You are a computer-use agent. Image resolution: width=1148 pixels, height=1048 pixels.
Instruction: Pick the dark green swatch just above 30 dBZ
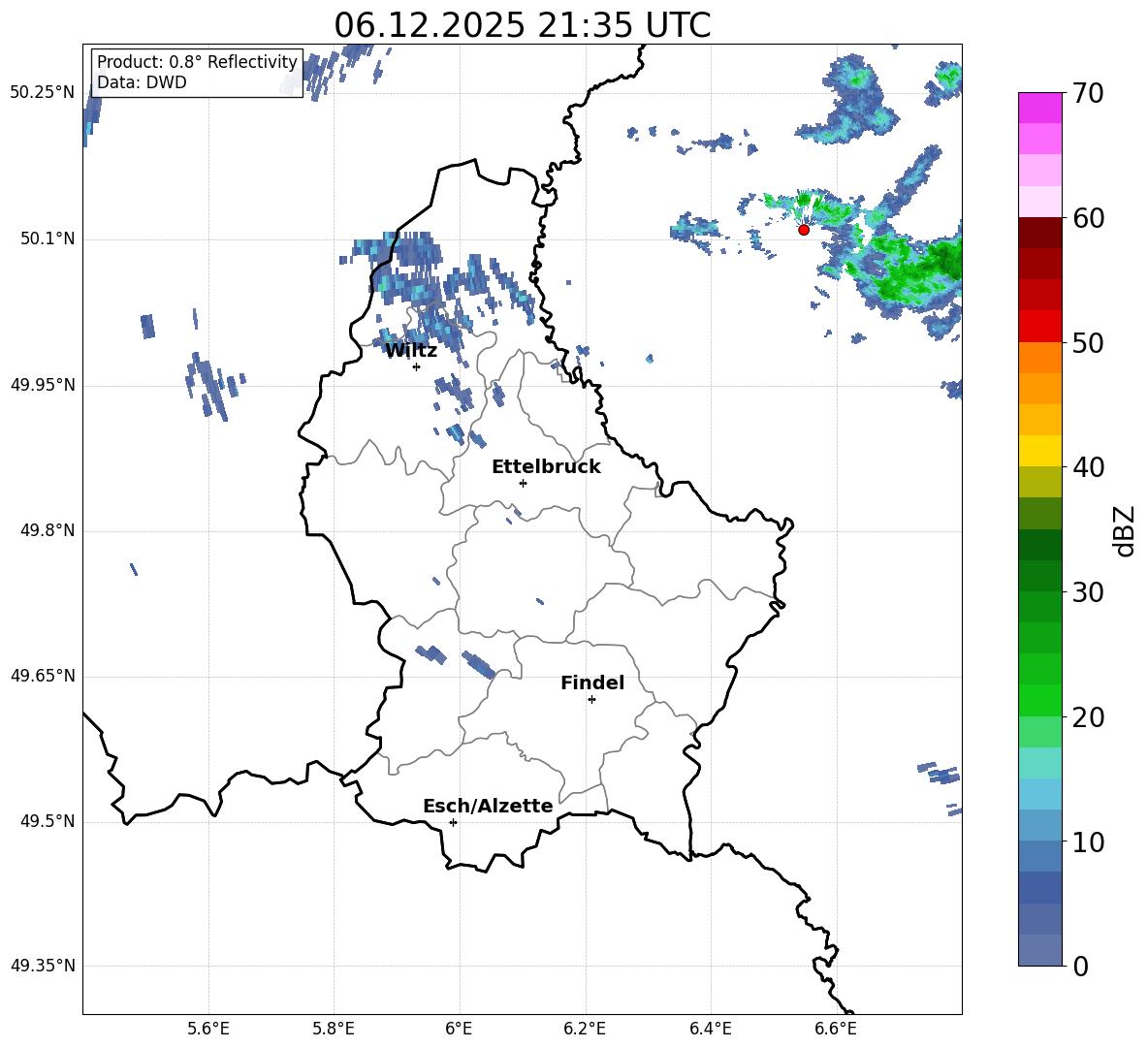pyautogui.click(x=1039, y=576)
